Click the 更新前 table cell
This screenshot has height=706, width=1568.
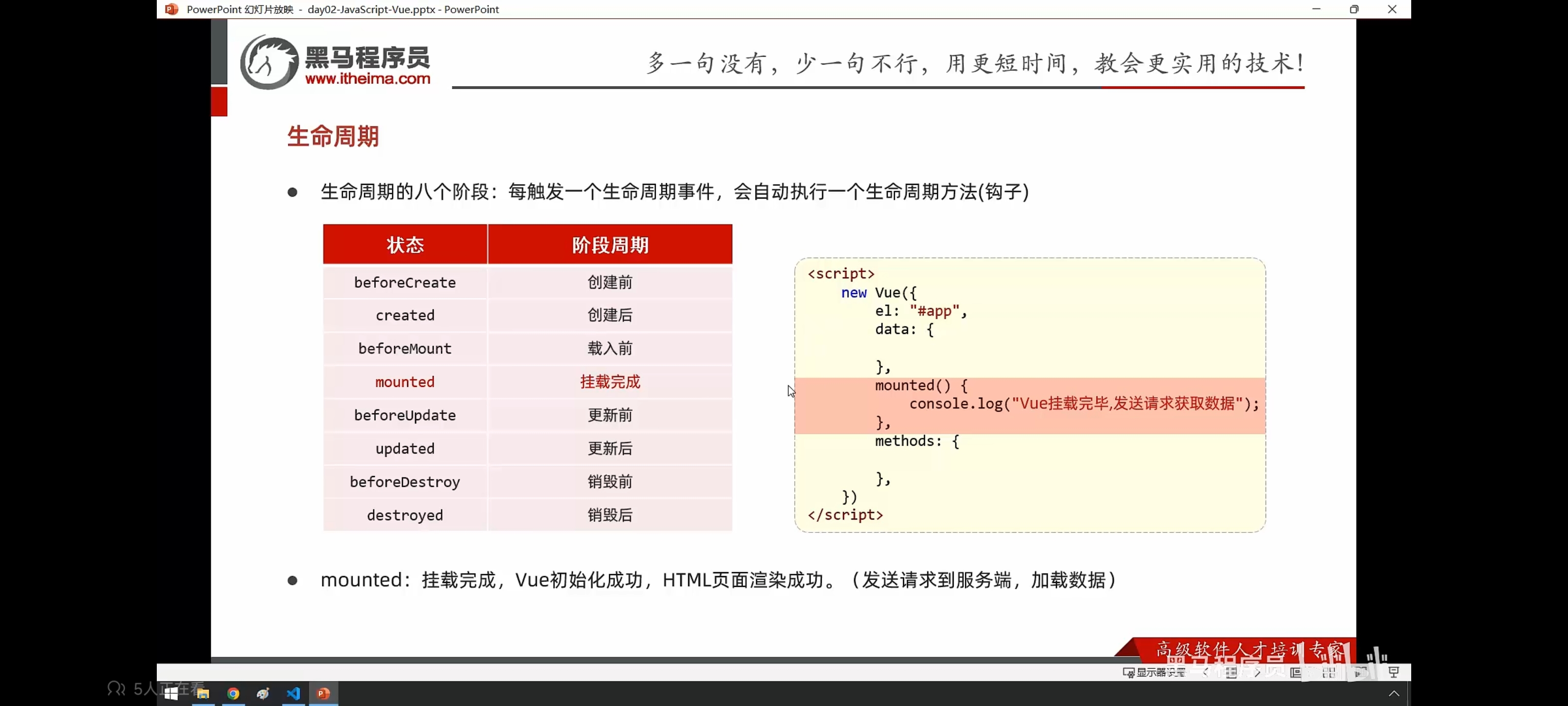(x=610, y=415)
